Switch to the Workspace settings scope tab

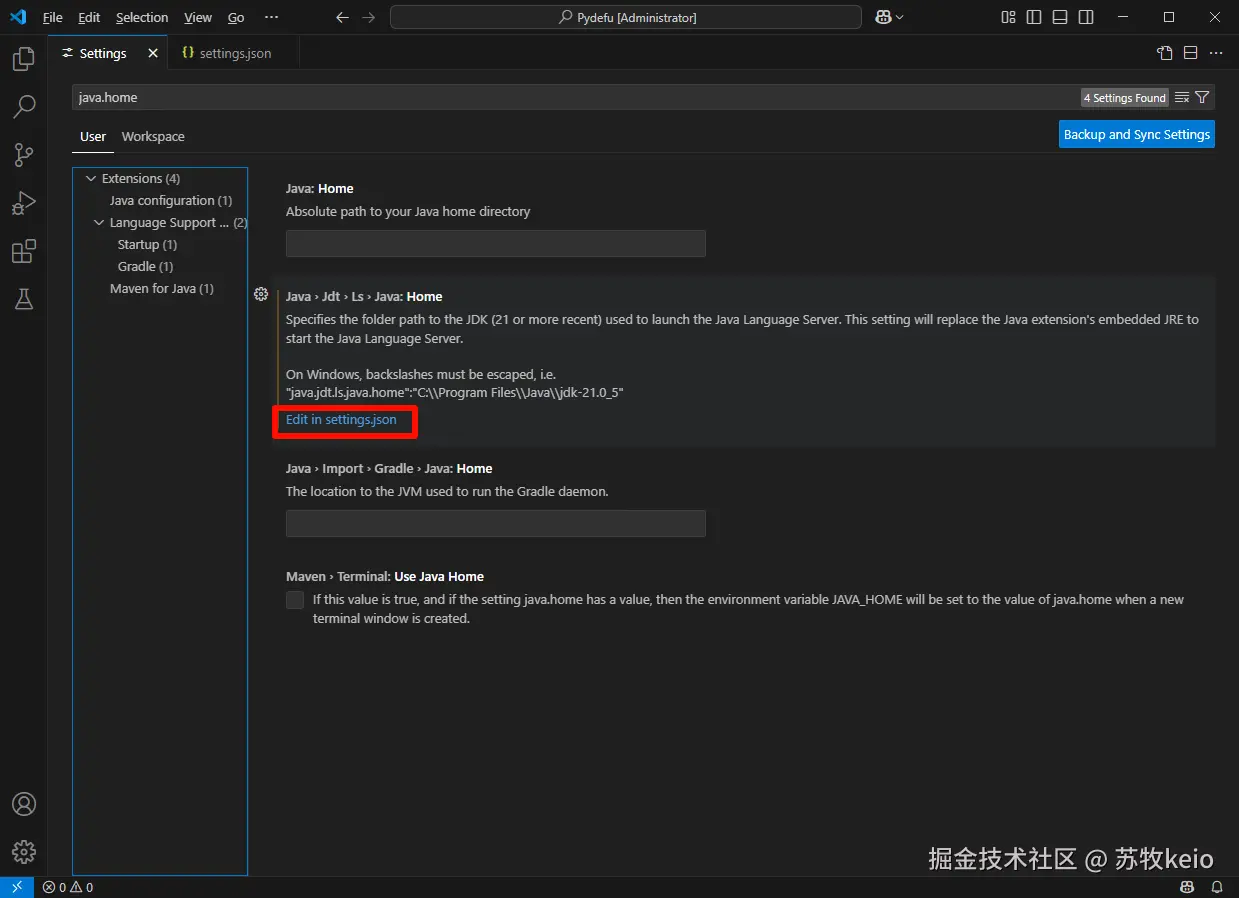click(x=153, y=136)
